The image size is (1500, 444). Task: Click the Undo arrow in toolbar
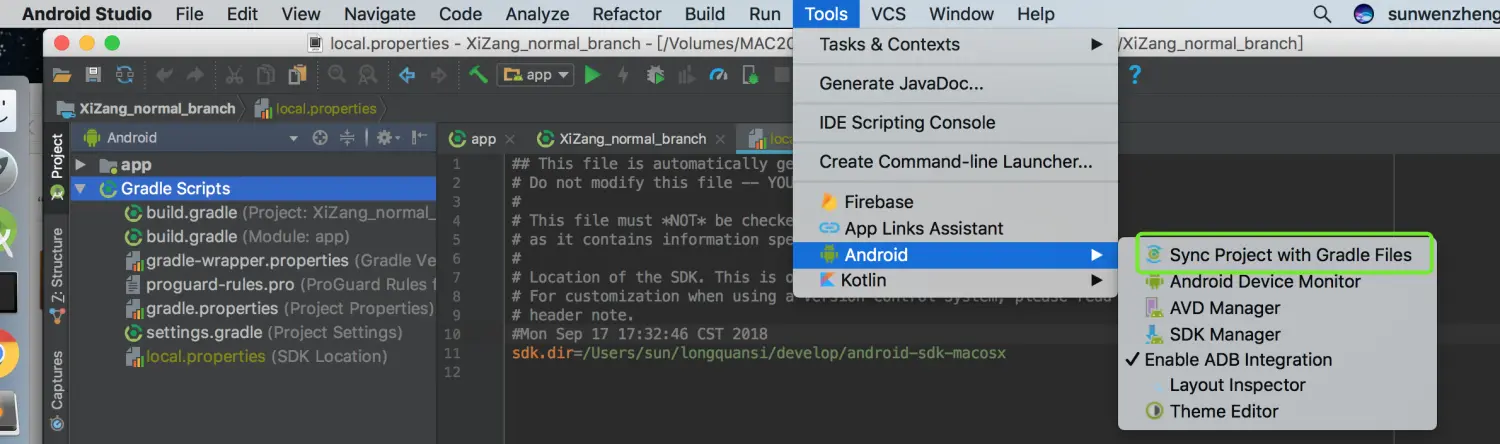tap(165, 75)
